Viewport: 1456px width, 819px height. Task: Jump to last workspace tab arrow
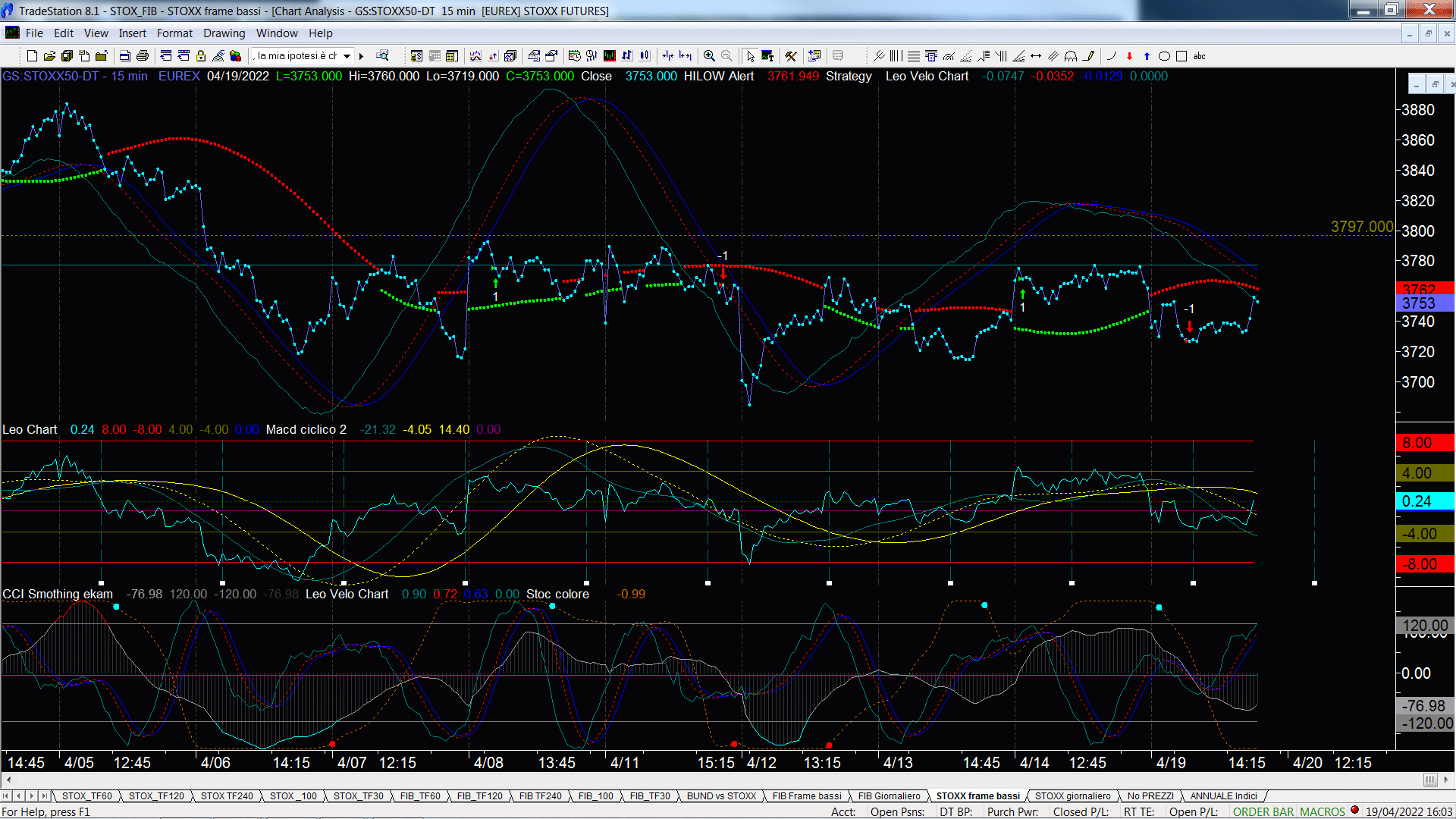[45, 795]
